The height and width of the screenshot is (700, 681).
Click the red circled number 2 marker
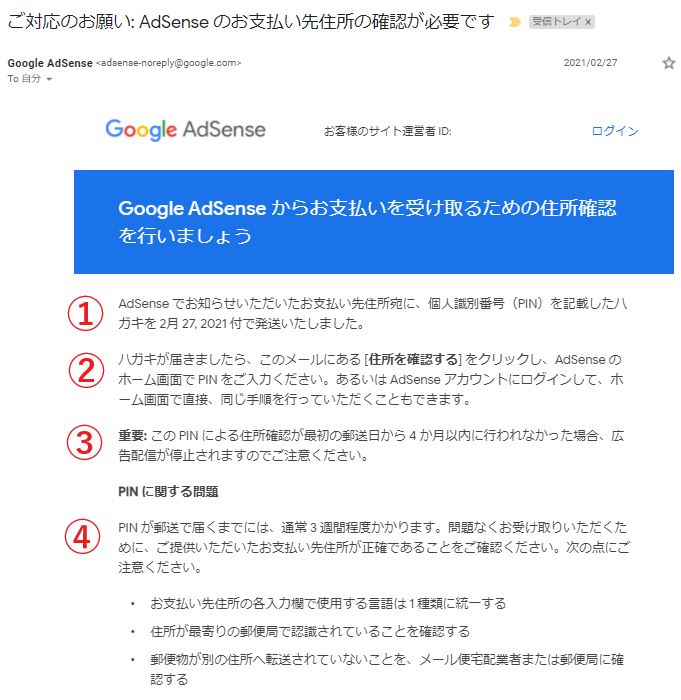[86, 370]
